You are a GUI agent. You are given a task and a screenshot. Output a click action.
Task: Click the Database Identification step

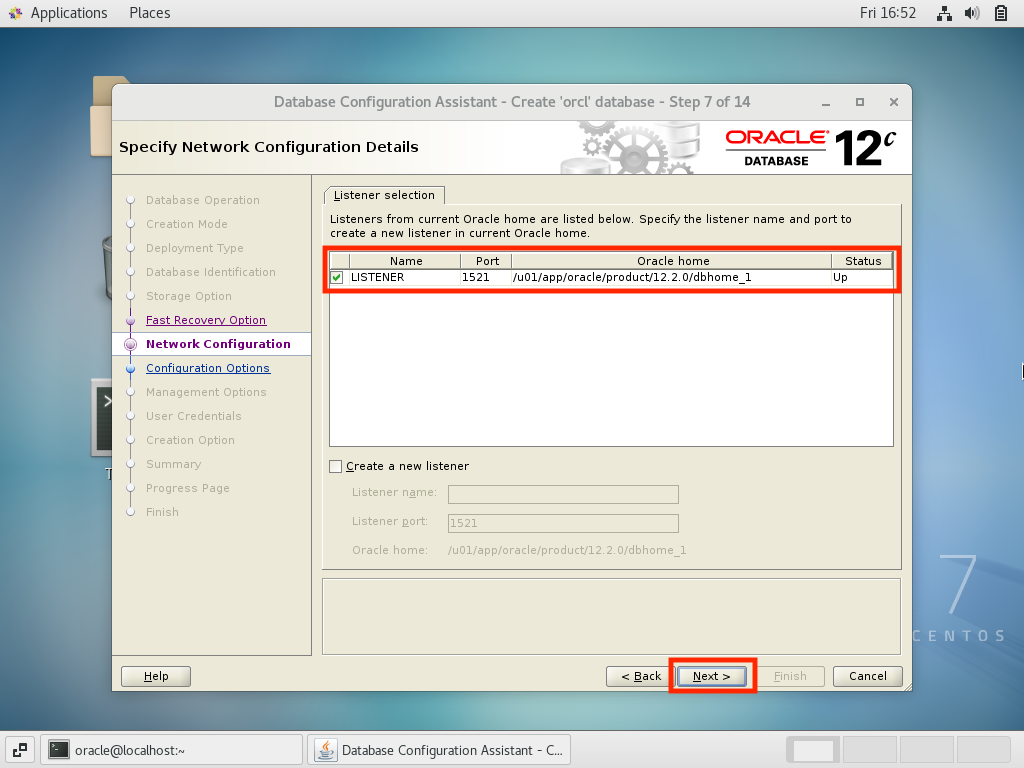pos(210,272)
